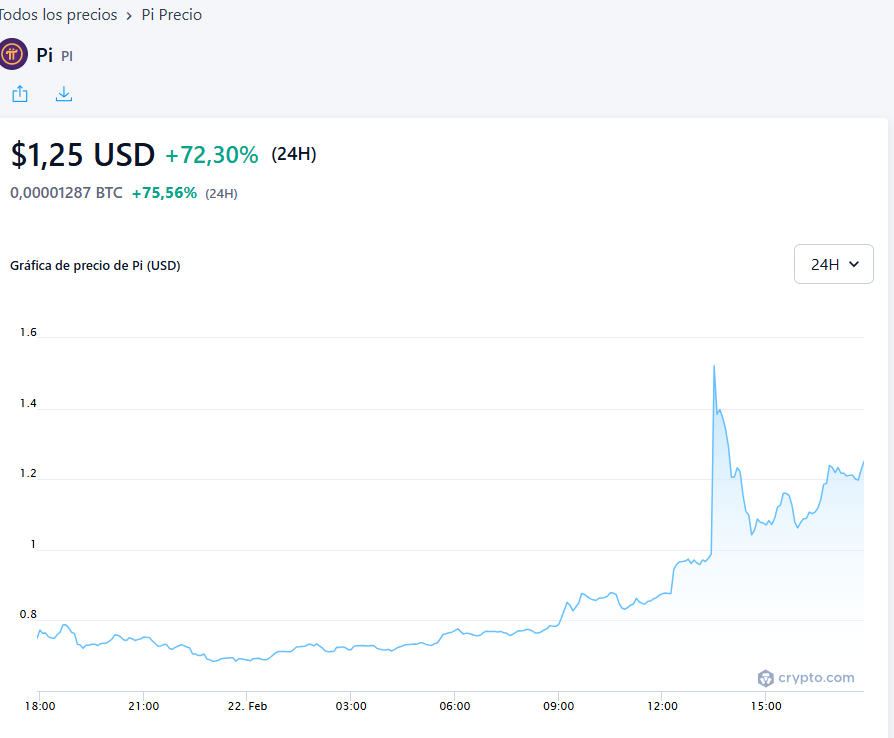
Task: Go to Todos los precios breadcrumb
Action: click(x=58, y=15)
